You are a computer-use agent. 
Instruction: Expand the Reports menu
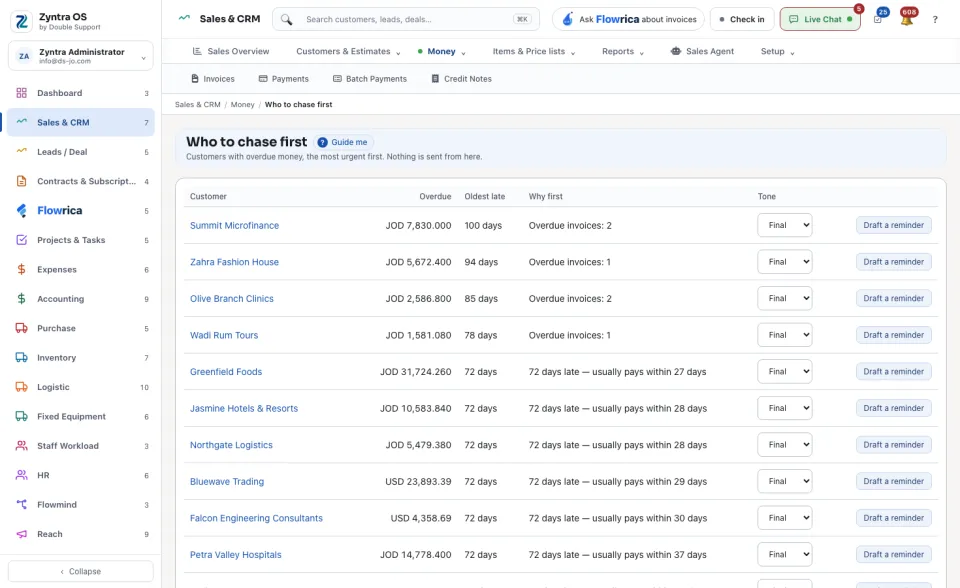[x=623, y=51]
